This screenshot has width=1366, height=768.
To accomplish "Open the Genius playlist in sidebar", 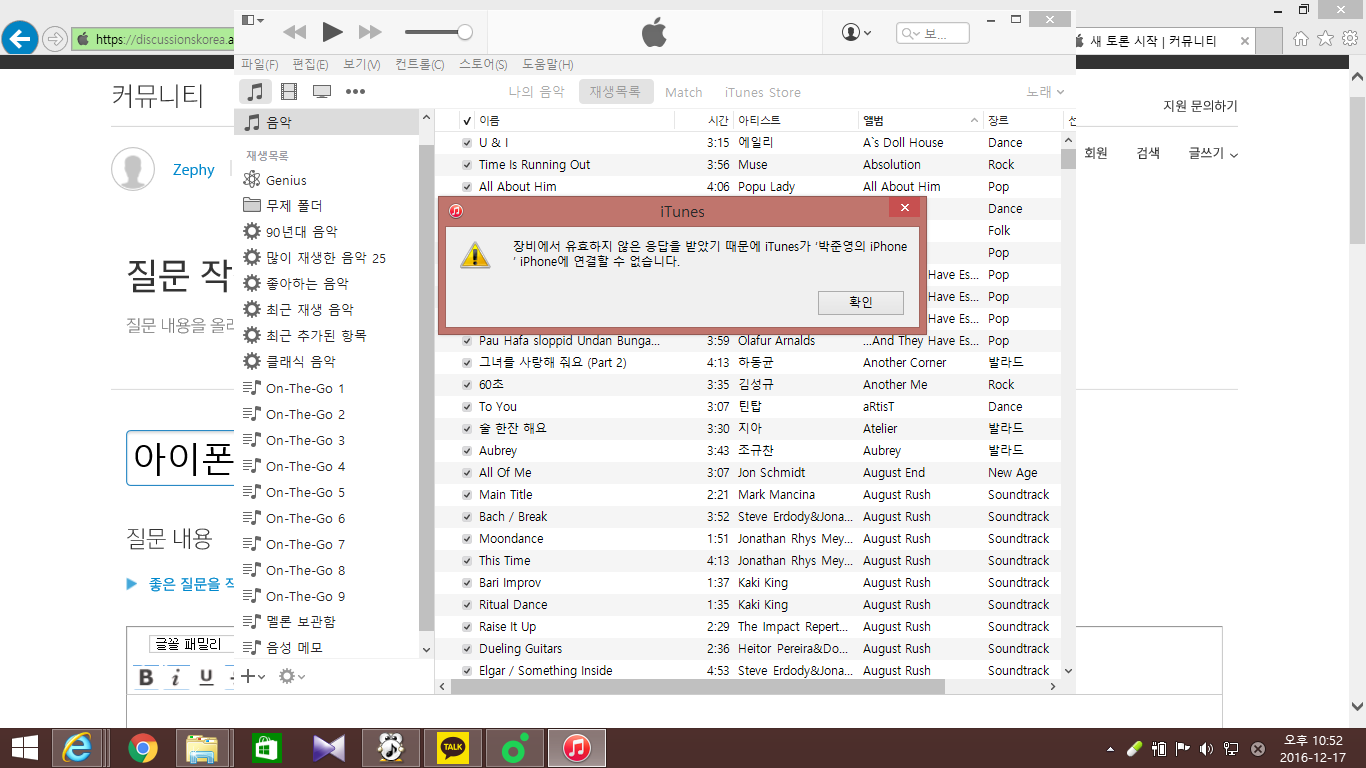I will [286, 180].
